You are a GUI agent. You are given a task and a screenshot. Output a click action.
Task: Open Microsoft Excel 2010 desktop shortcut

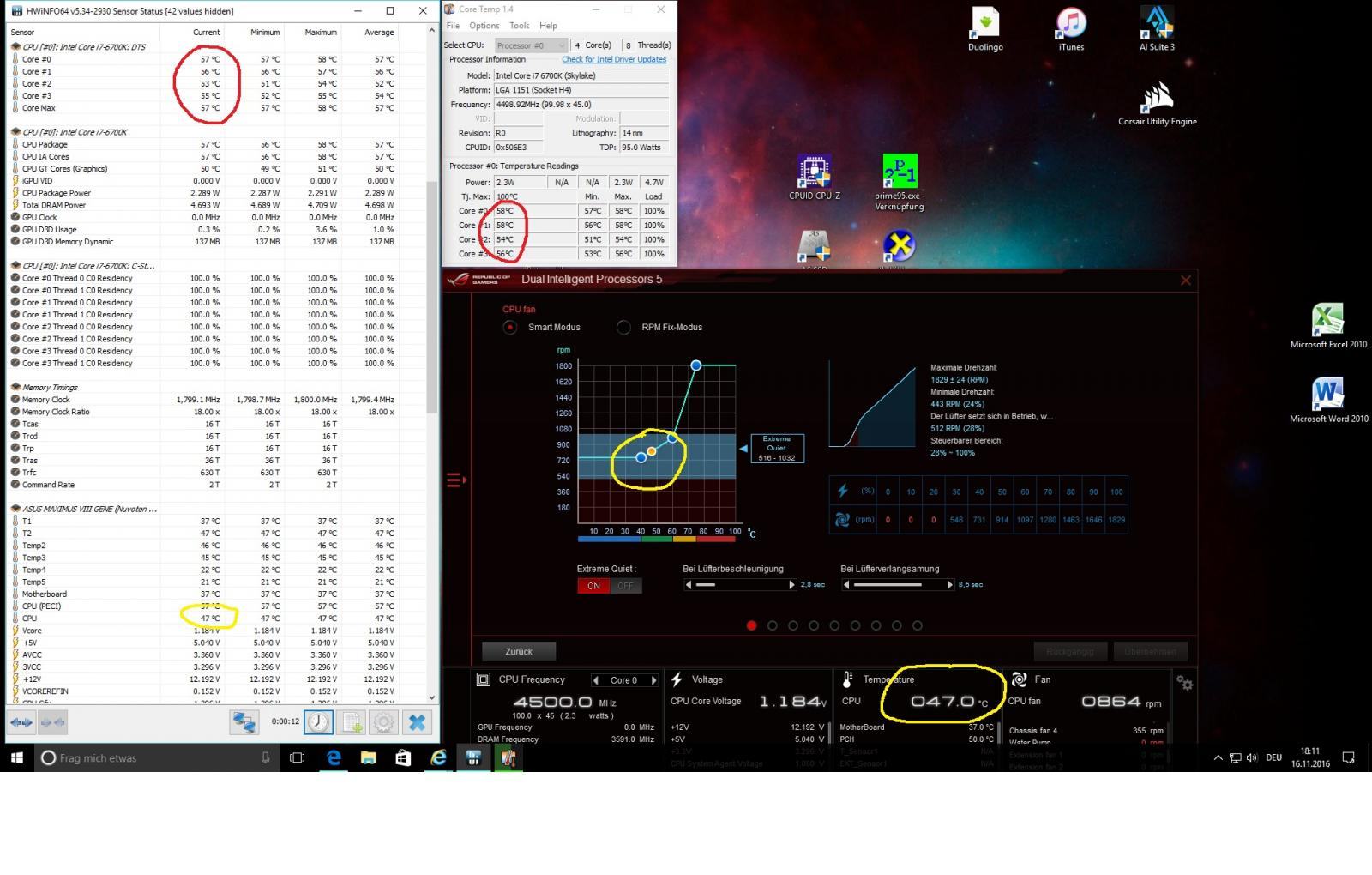[1328, 327]
